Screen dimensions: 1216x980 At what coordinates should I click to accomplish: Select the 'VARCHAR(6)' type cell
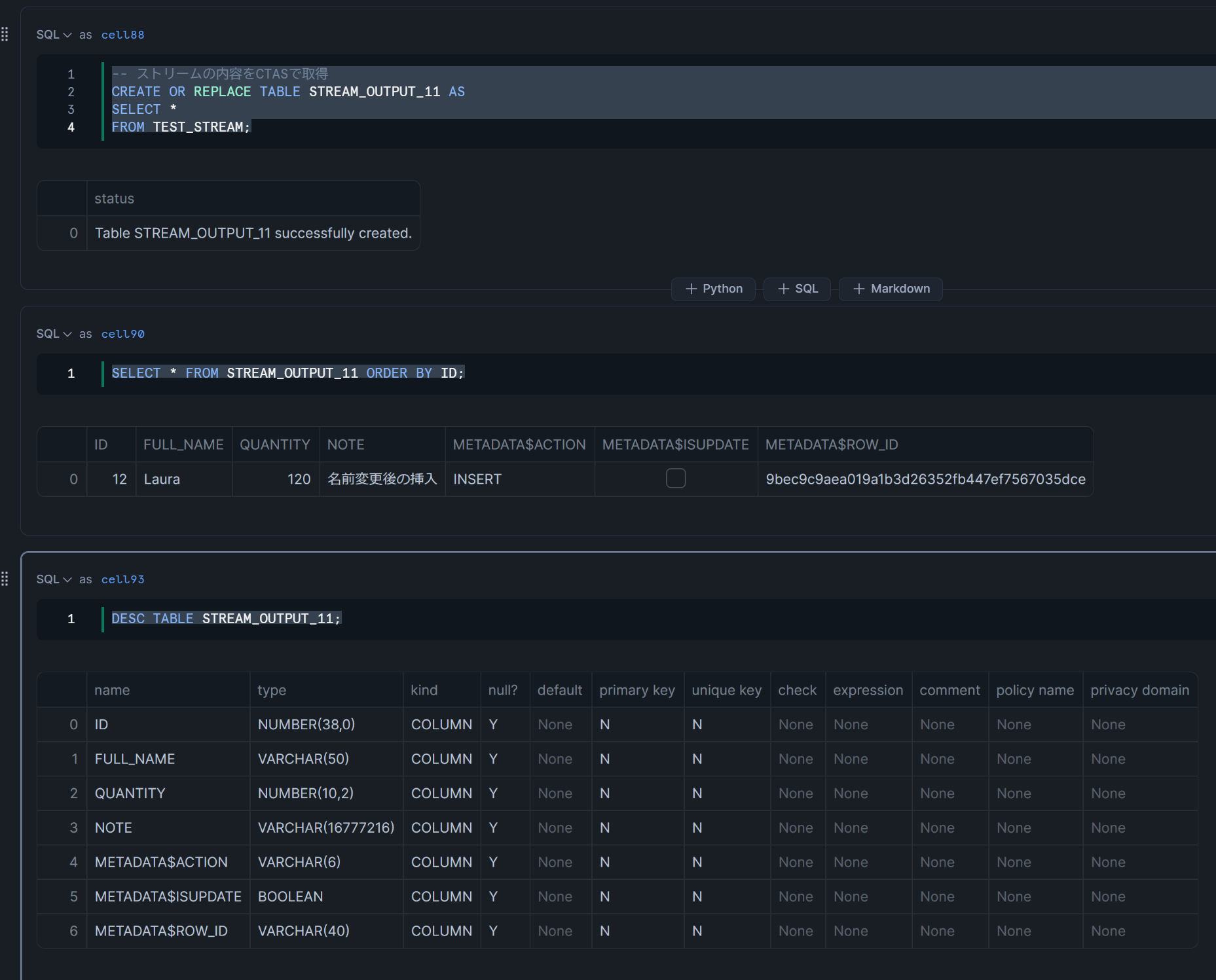pyautogui.click(x=326, y=862)
